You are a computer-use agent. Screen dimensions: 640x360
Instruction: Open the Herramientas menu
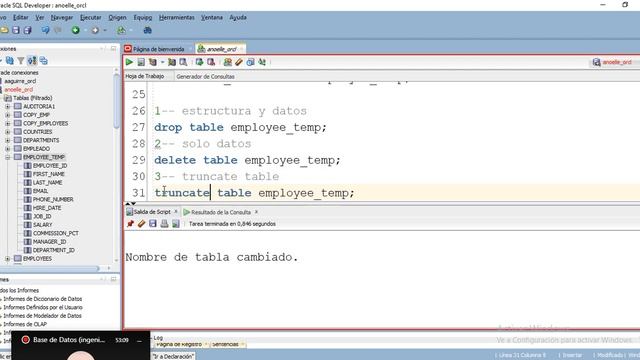coord(177,18)
